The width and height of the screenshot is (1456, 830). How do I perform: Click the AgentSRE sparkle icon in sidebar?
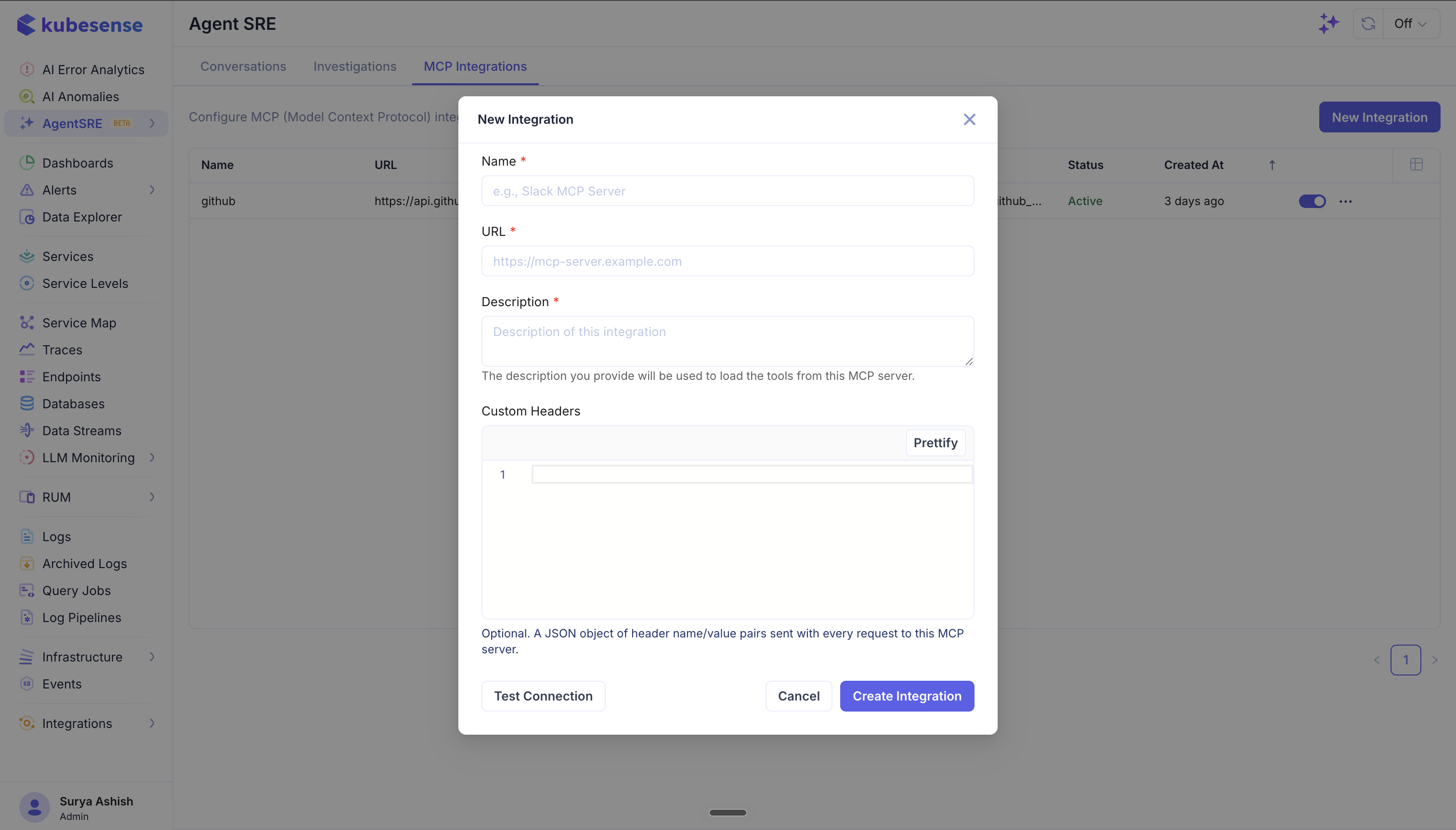coord(27,123)
